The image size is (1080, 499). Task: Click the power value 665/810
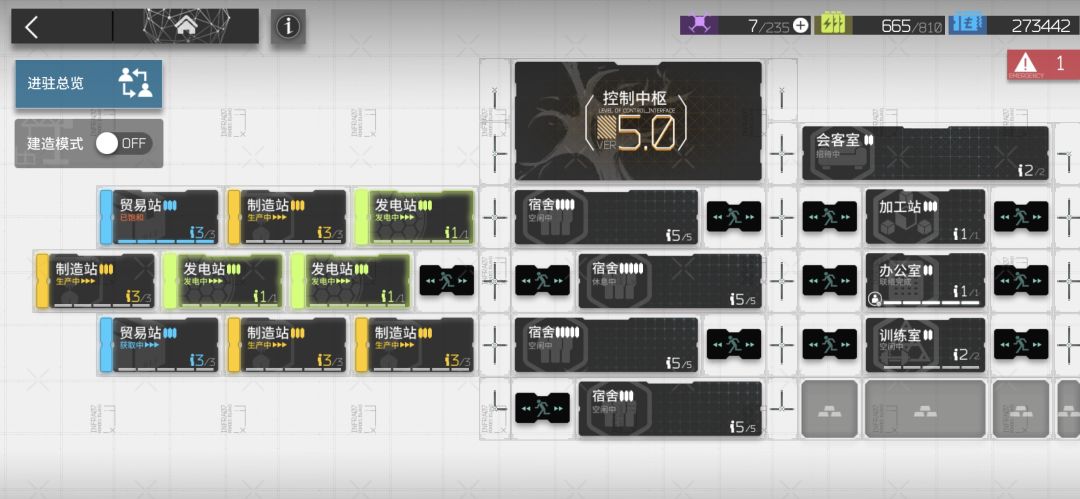click(911, 26)
